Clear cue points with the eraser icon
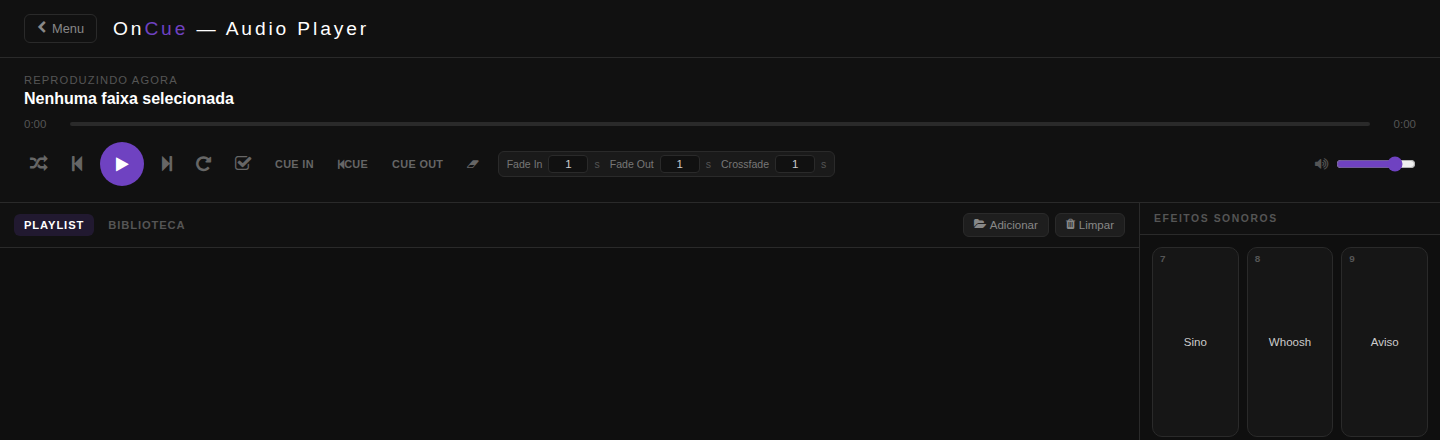The image size is (1440, 440). point(474,164)
